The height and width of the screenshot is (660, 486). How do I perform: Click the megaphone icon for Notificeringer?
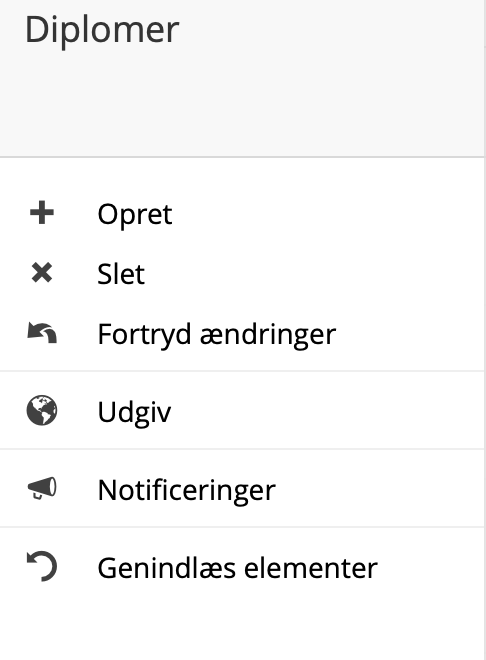pyautogui.click(x=42, y=488)
